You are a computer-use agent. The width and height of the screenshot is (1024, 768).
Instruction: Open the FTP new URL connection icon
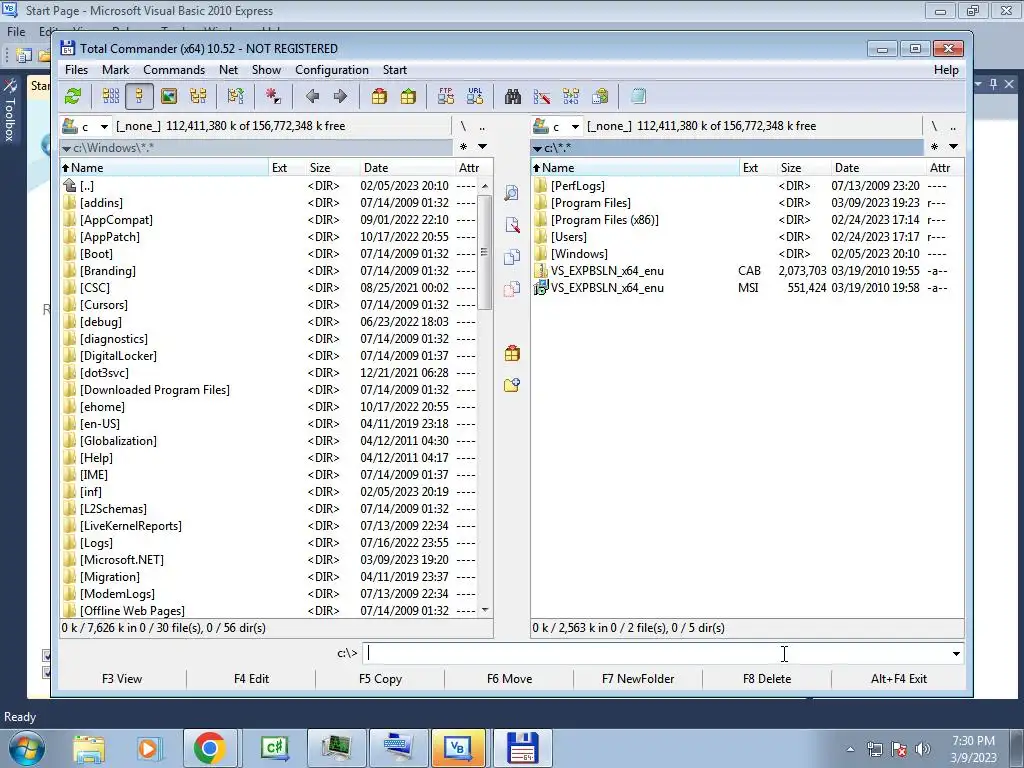tap(475, 97)
